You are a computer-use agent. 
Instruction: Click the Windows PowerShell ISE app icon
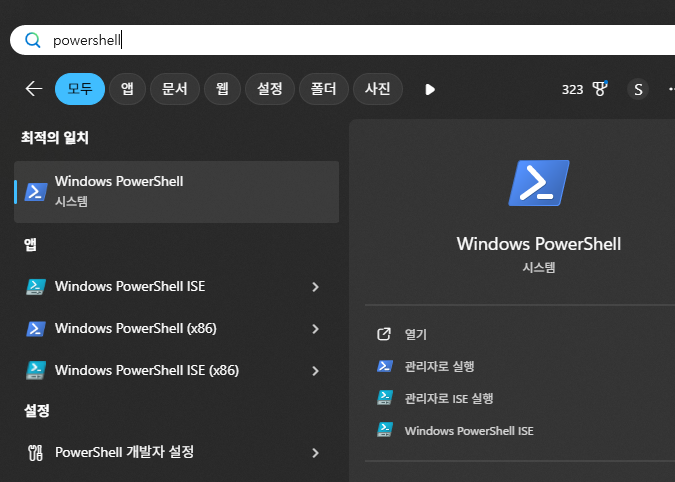click(x=36, y=287)
